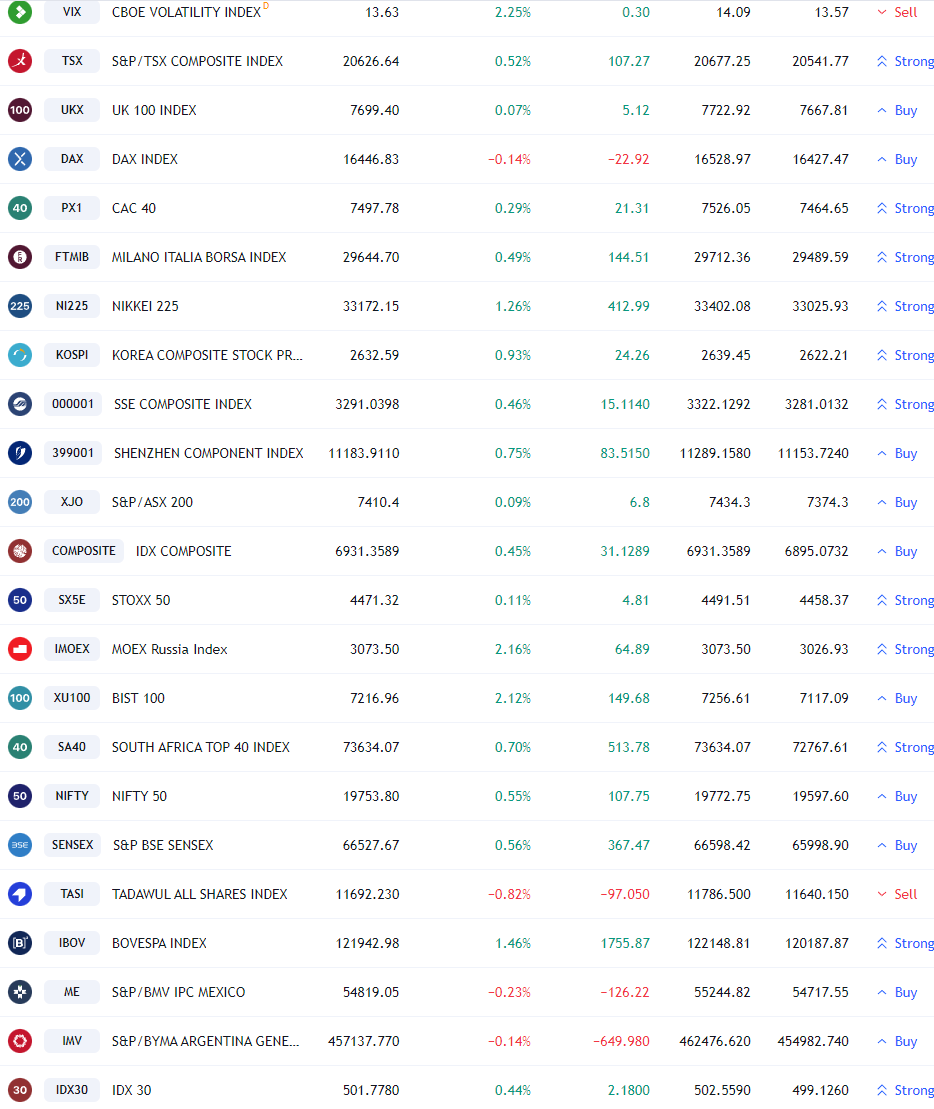This screenshot has height=1109, width=934.
Task: Open KOREA COMPOSITE STOCK PR... link
Action: click(207, 356)
